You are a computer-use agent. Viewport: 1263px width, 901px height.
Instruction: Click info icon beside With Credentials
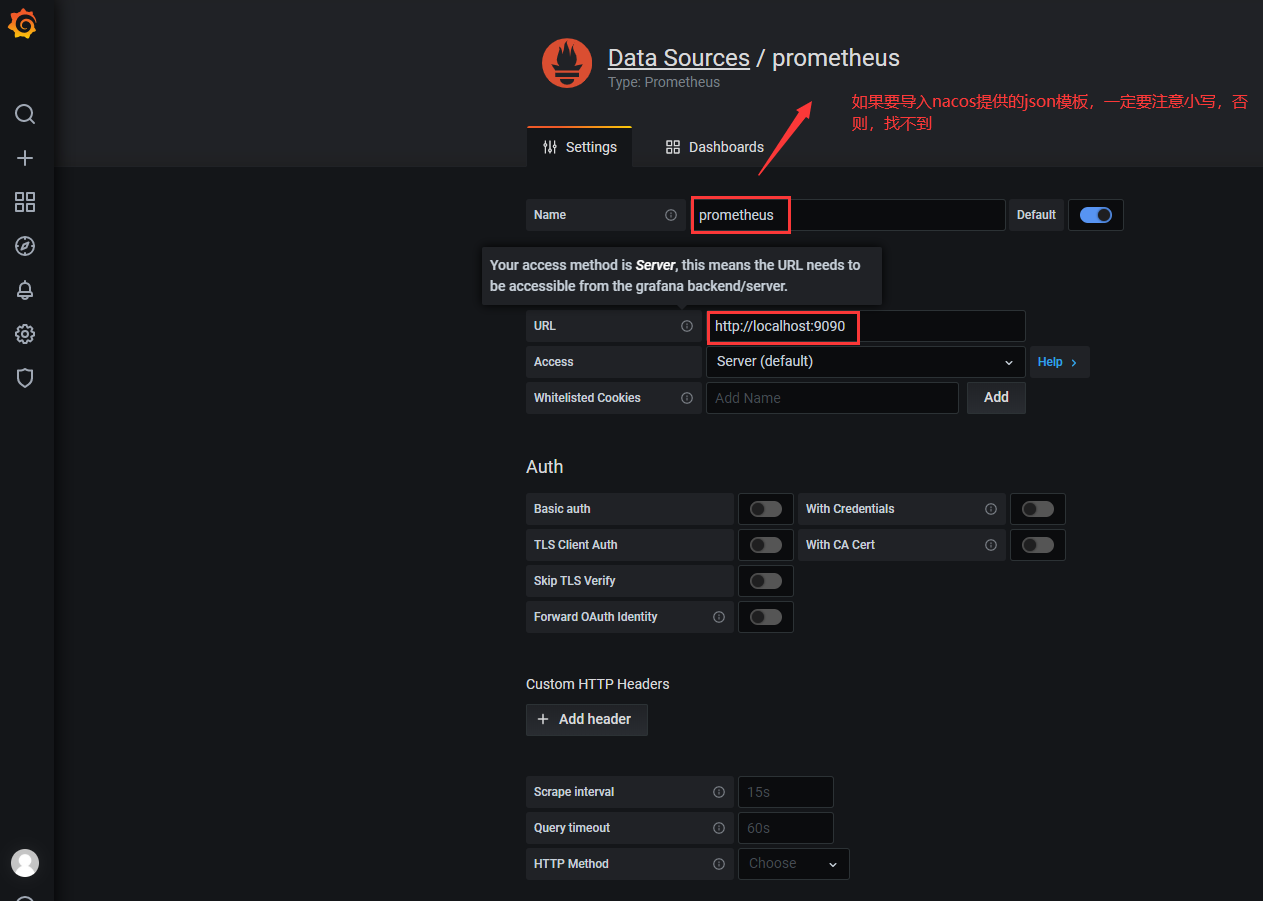[x=991, y=509]
